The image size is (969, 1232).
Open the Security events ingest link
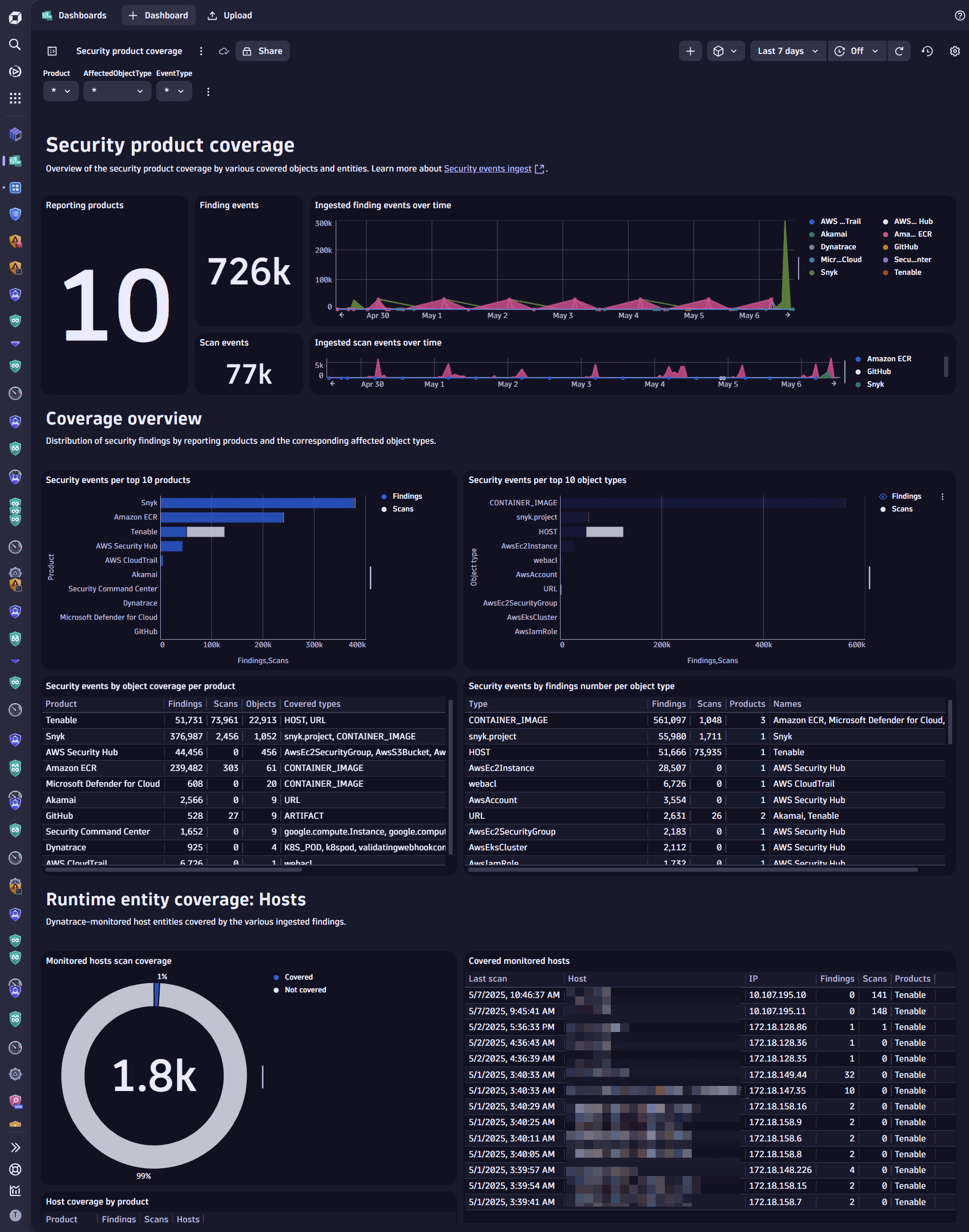click(487, 168)
